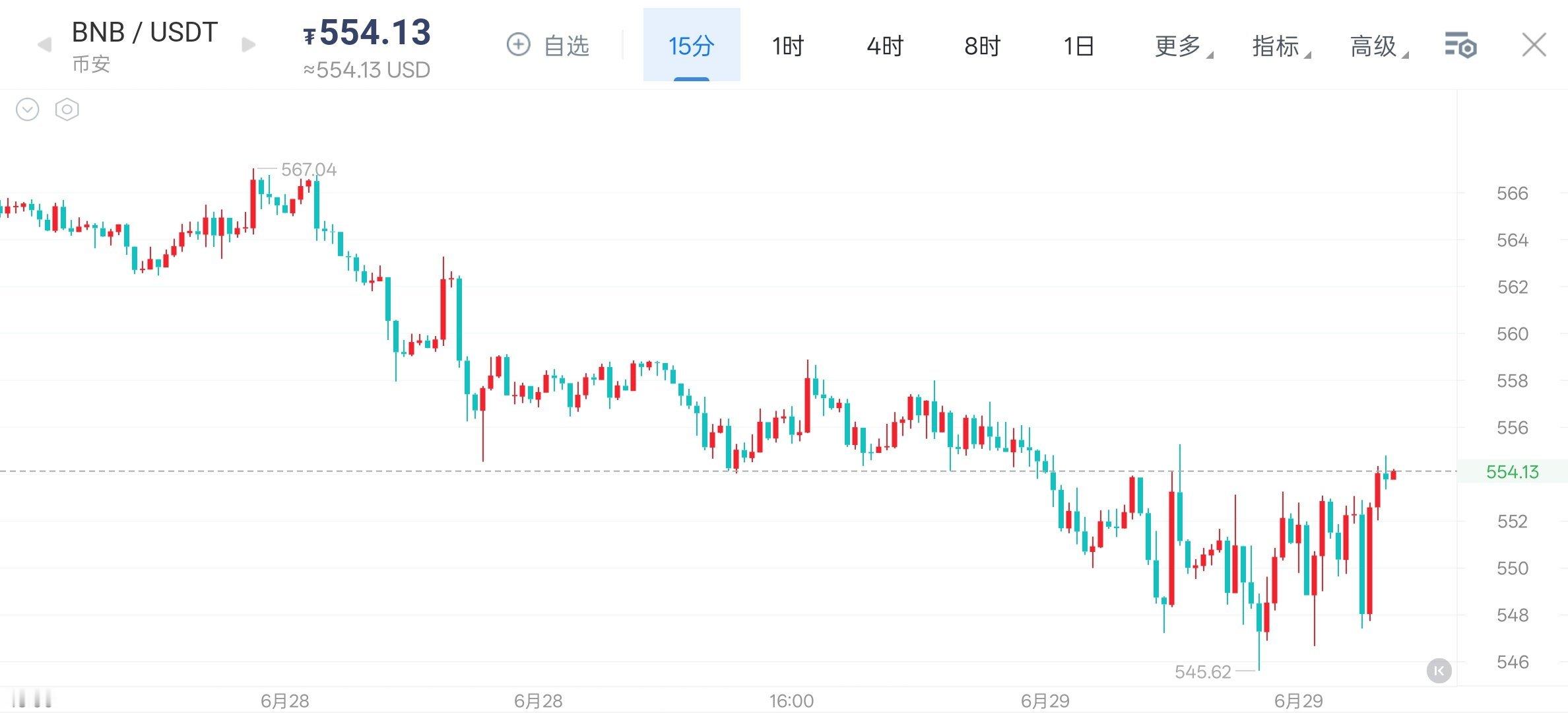Open hexagon indicator settings icon
1568x713 pixels.
click(x=67, y=110)
